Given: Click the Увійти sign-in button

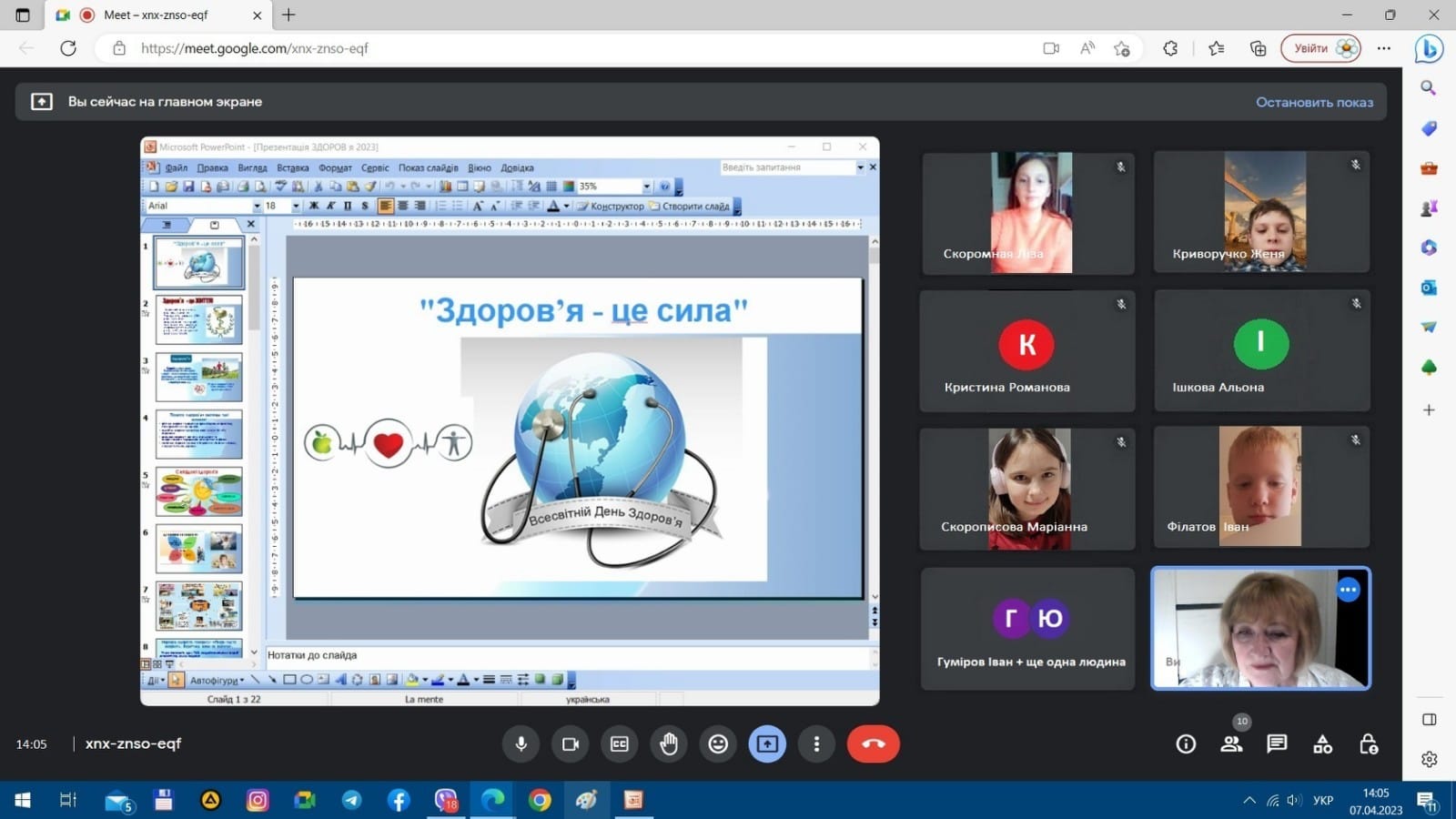Looking at the screenshot, I should pyautogui.click(x=1319, y=48).
